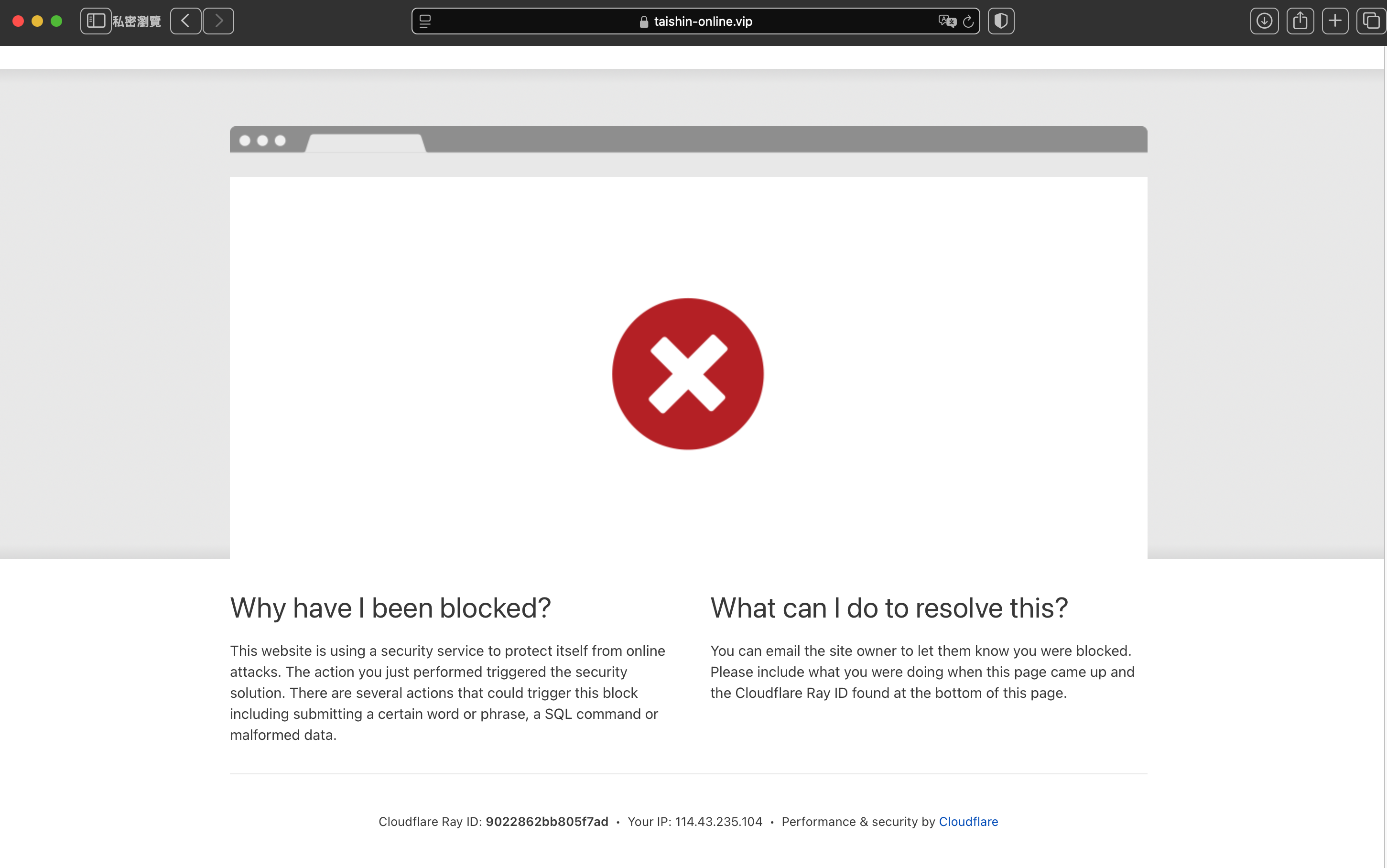Open a new tab

[1335, 21]
